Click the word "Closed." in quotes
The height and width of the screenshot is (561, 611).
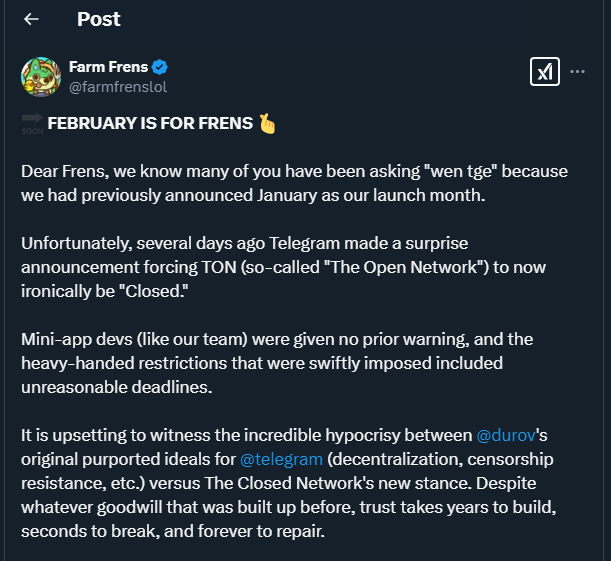[160, 290]
